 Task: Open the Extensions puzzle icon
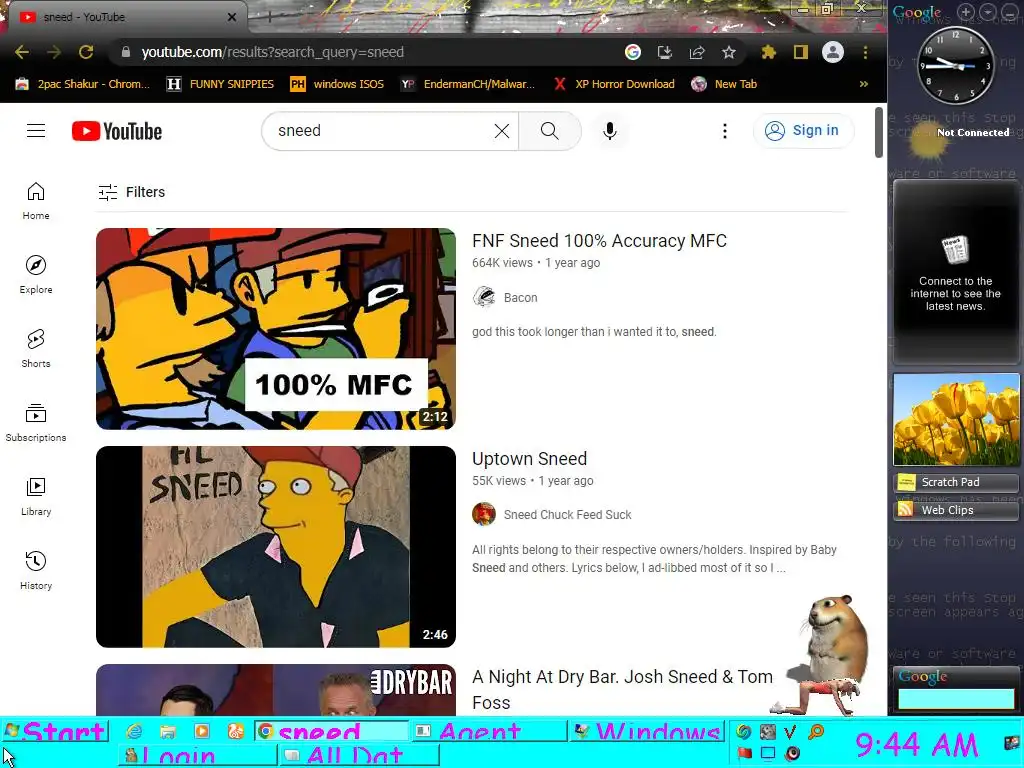[769, 52]
